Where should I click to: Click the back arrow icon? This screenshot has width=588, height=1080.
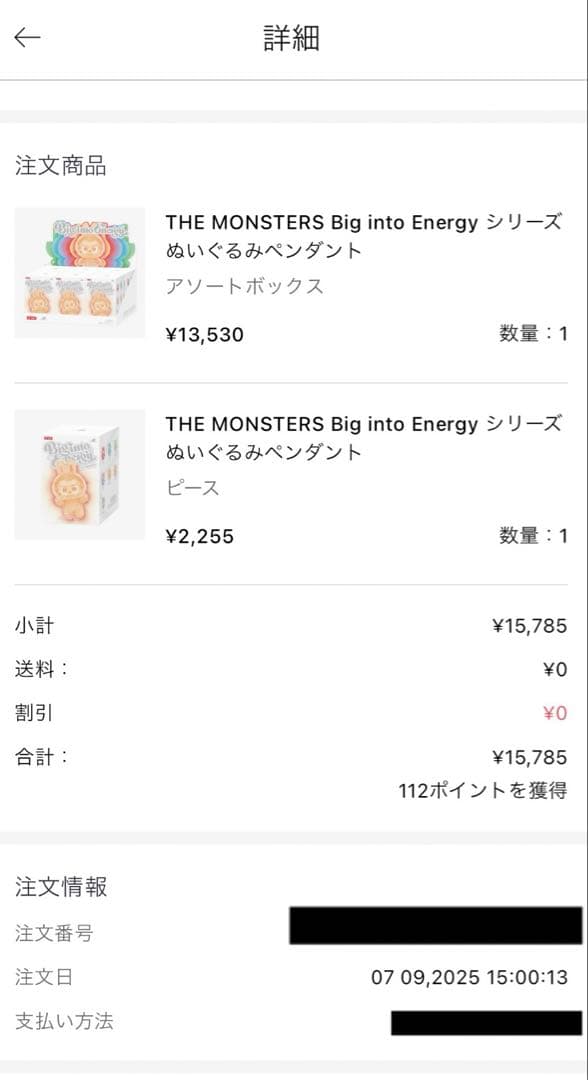point(25,36)
